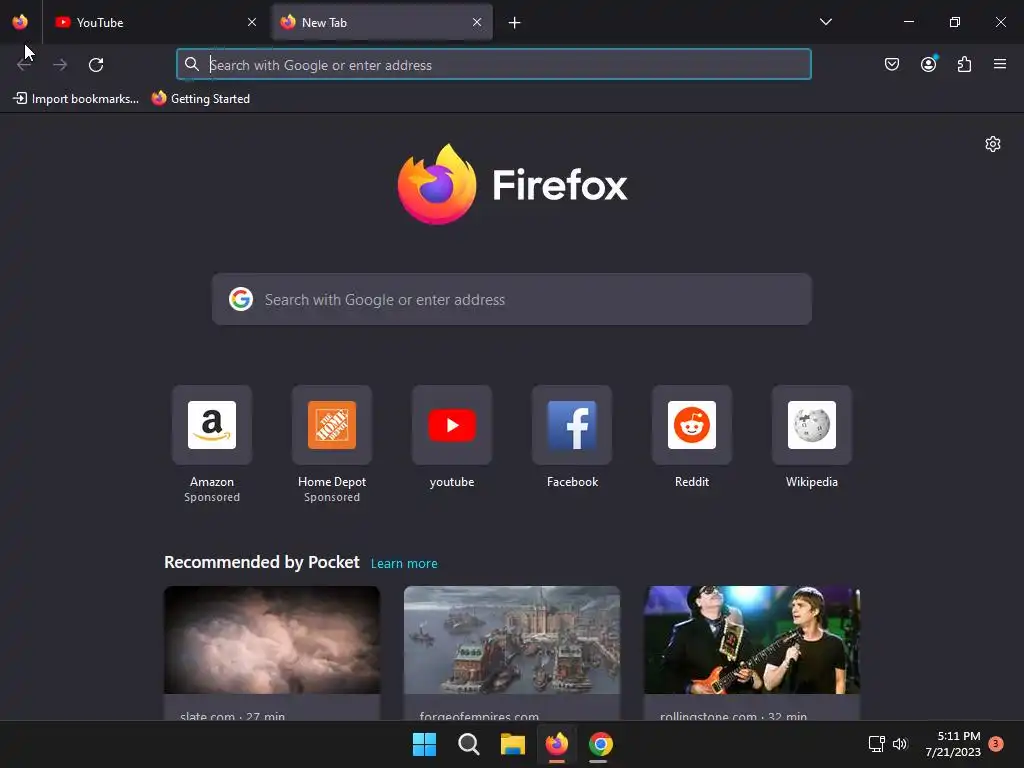Open the Windows Start menu
The width and height of the screenshot is (1024, 768).
424,744
